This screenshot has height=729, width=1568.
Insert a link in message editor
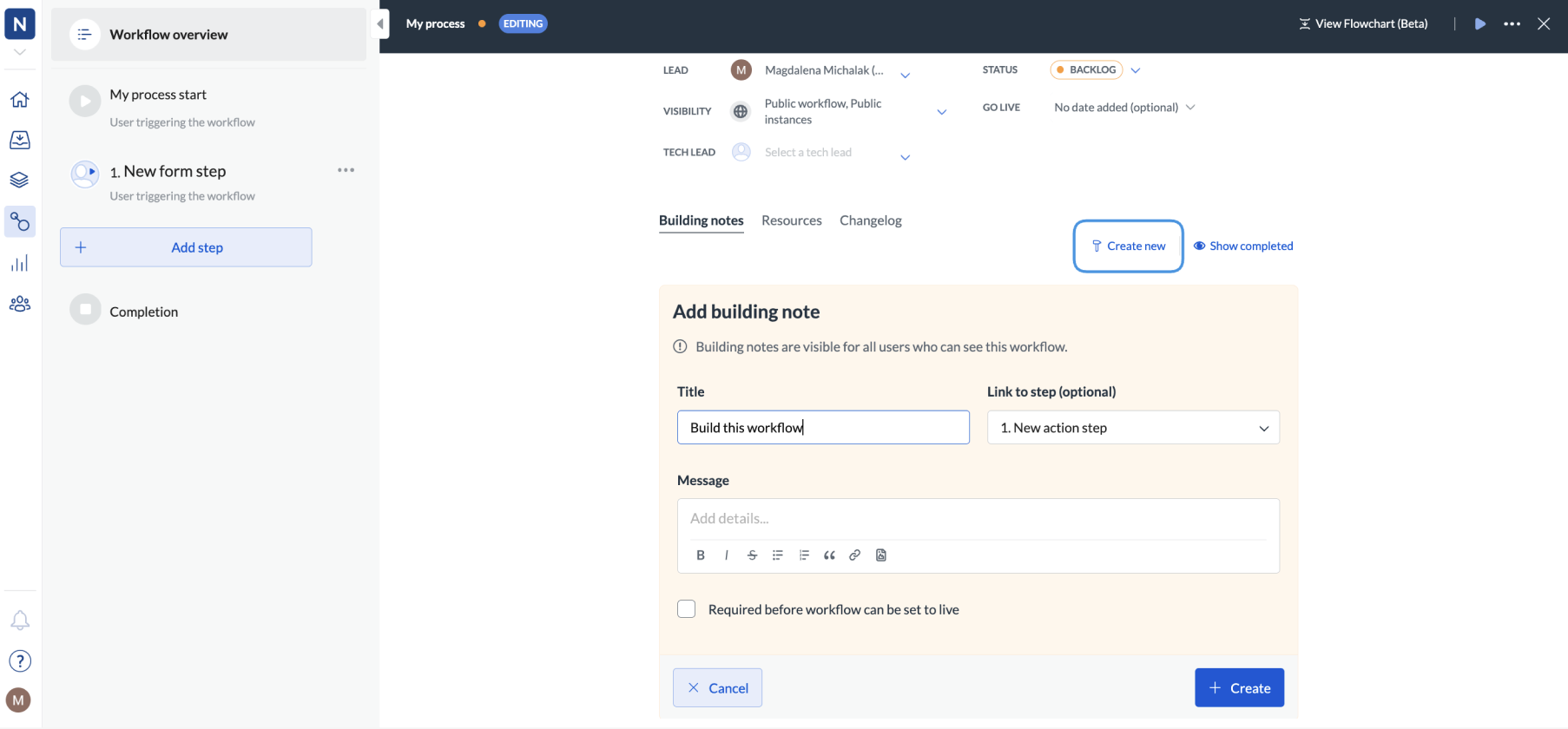[x=855, y=555]
